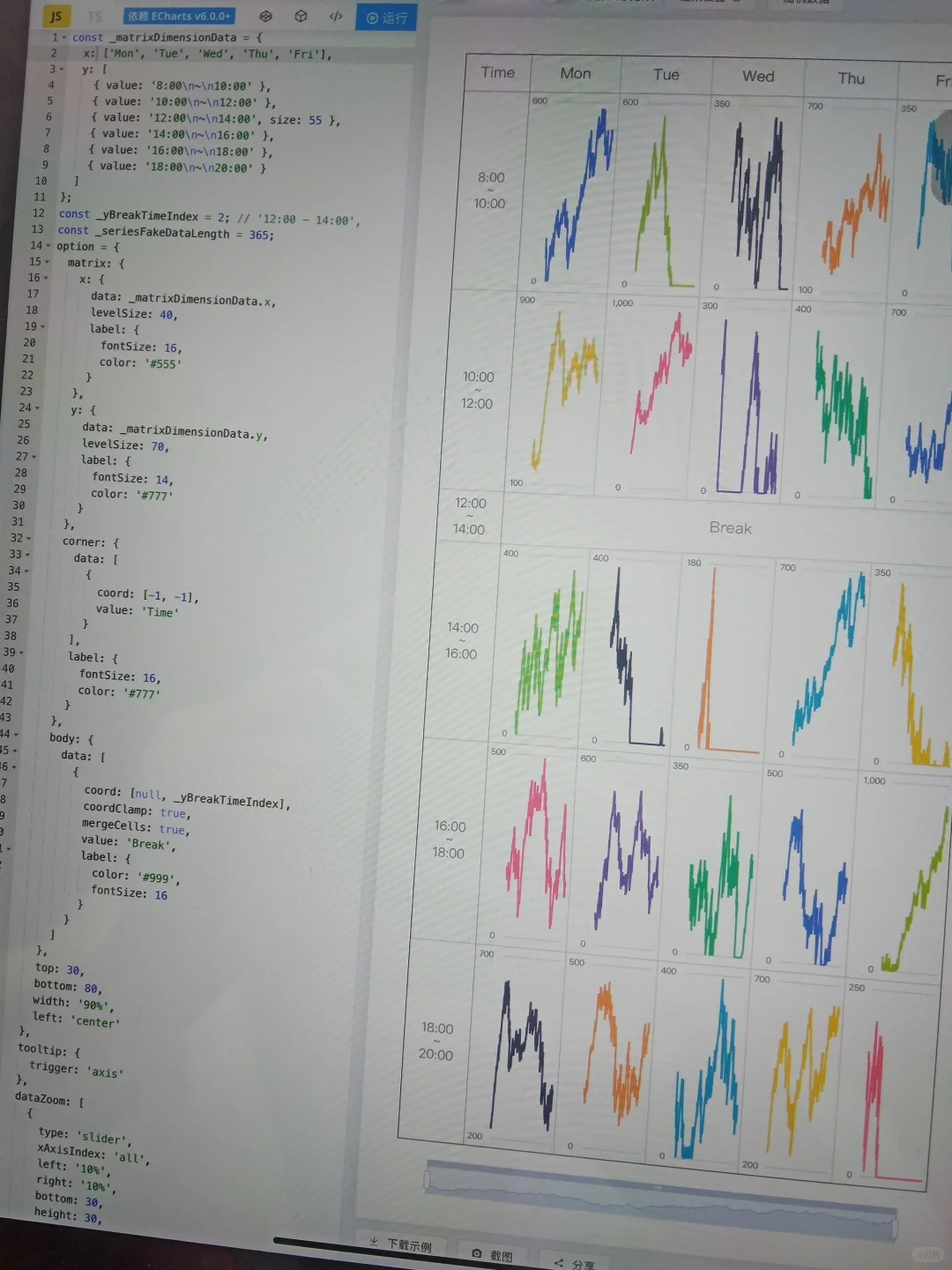952x1270 pixels.
Task: Open the CodePen cube icon
Action: tap(301, 16)
